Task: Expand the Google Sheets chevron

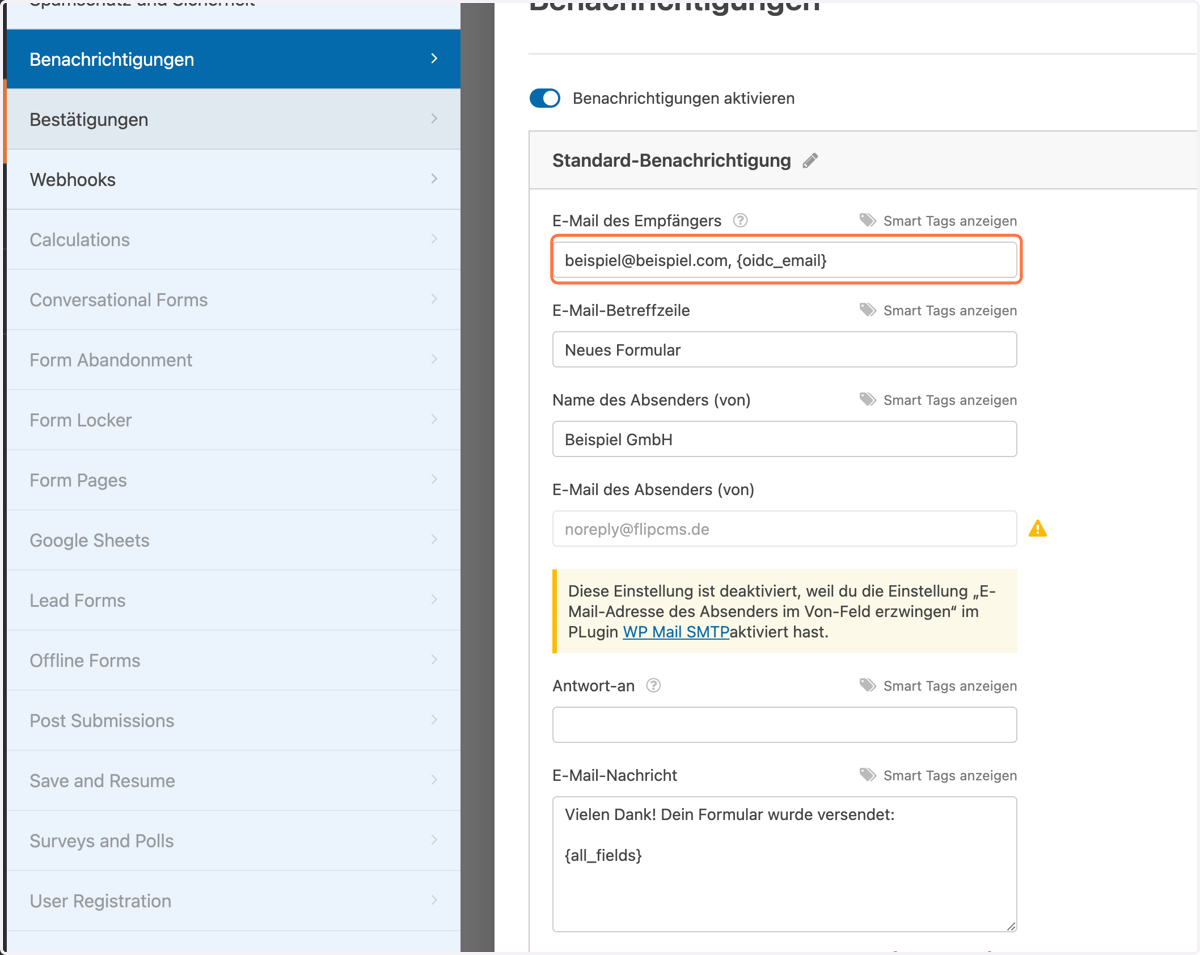Action: tap(434, 539)
